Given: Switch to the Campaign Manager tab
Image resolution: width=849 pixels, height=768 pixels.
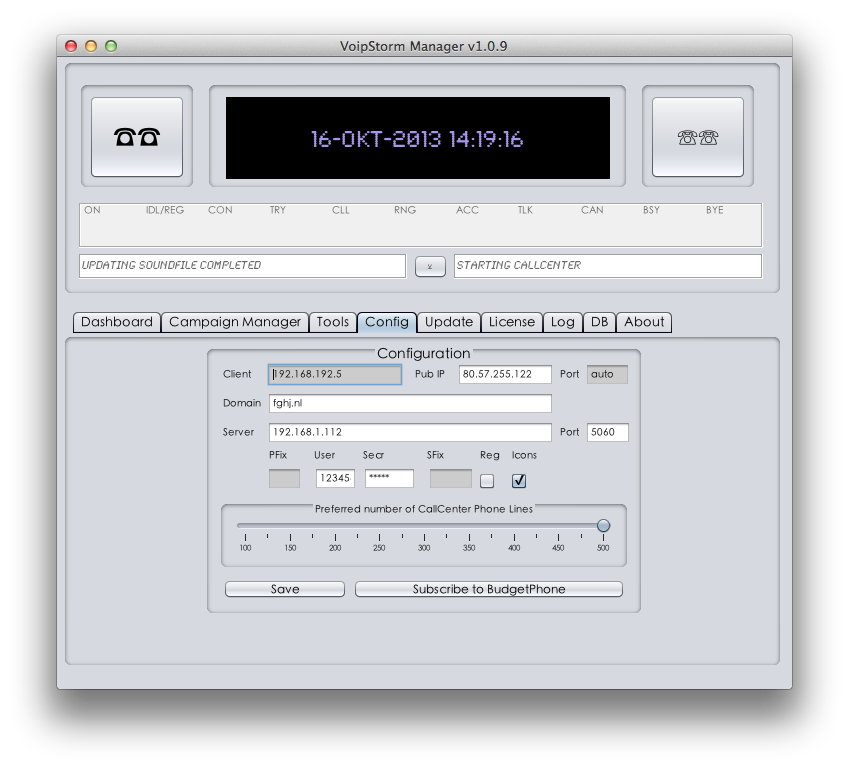Looking at the screenshot, I should click(235, 322).
